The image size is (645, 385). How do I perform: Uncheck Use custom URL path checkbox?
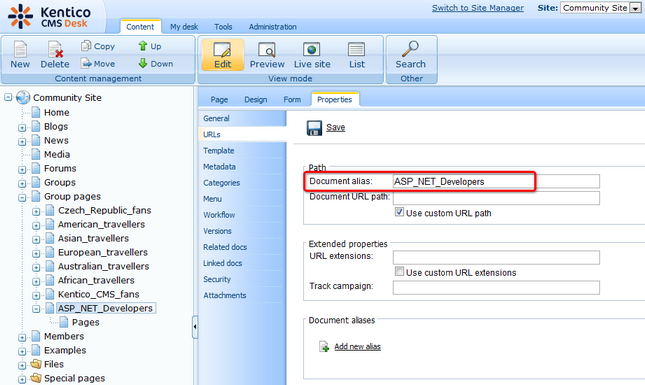pyautogui.click(x=399, y=212)
